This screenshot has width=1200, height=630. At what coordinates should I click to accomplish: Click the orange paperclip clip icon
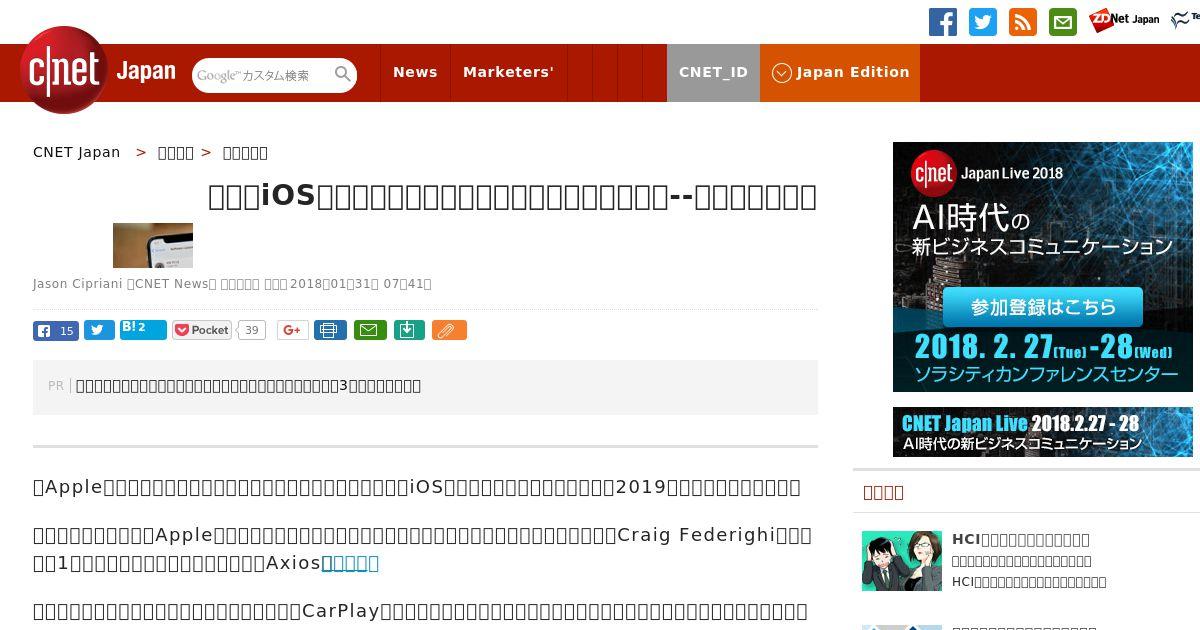pos(449,330)
